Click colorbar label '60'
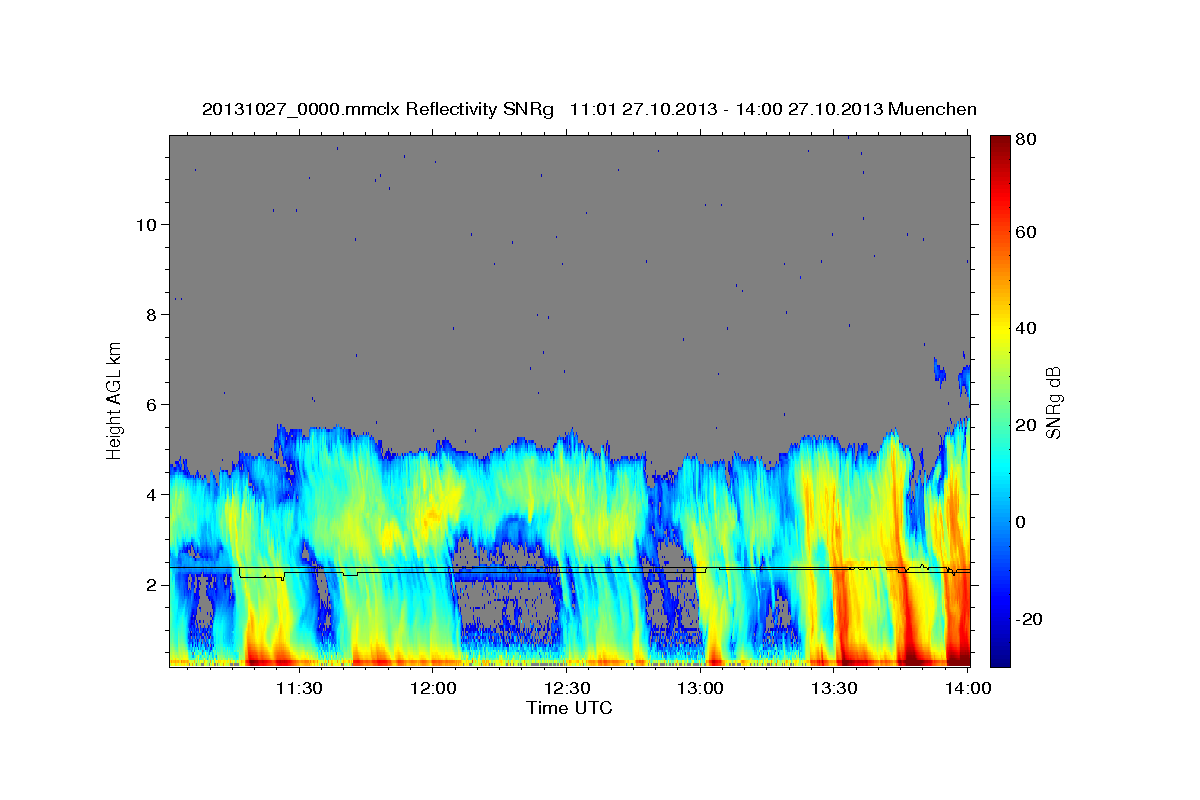The height and width of the screenshot is (800, 1200). coord(1027,232)
